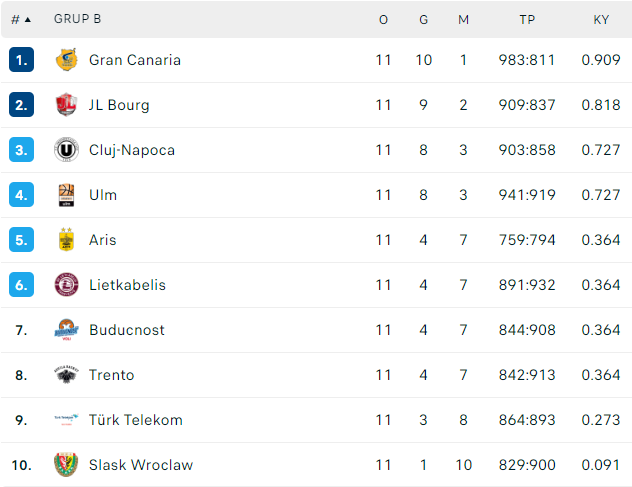Click the Aris yellow crest icon
The width and height of the screenshot is (632, 487).
click(66, 240)
